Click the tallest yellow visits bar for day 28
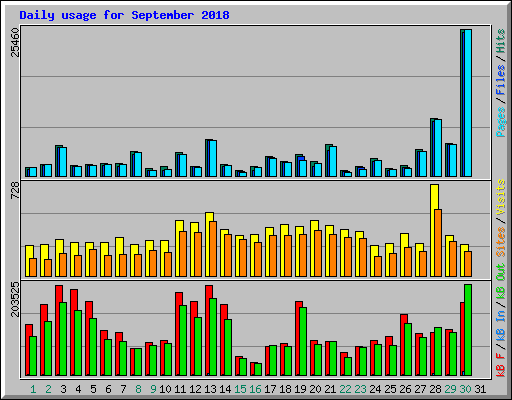The width and height of the screenshot is (512, 400). click(x=434, y=230)
